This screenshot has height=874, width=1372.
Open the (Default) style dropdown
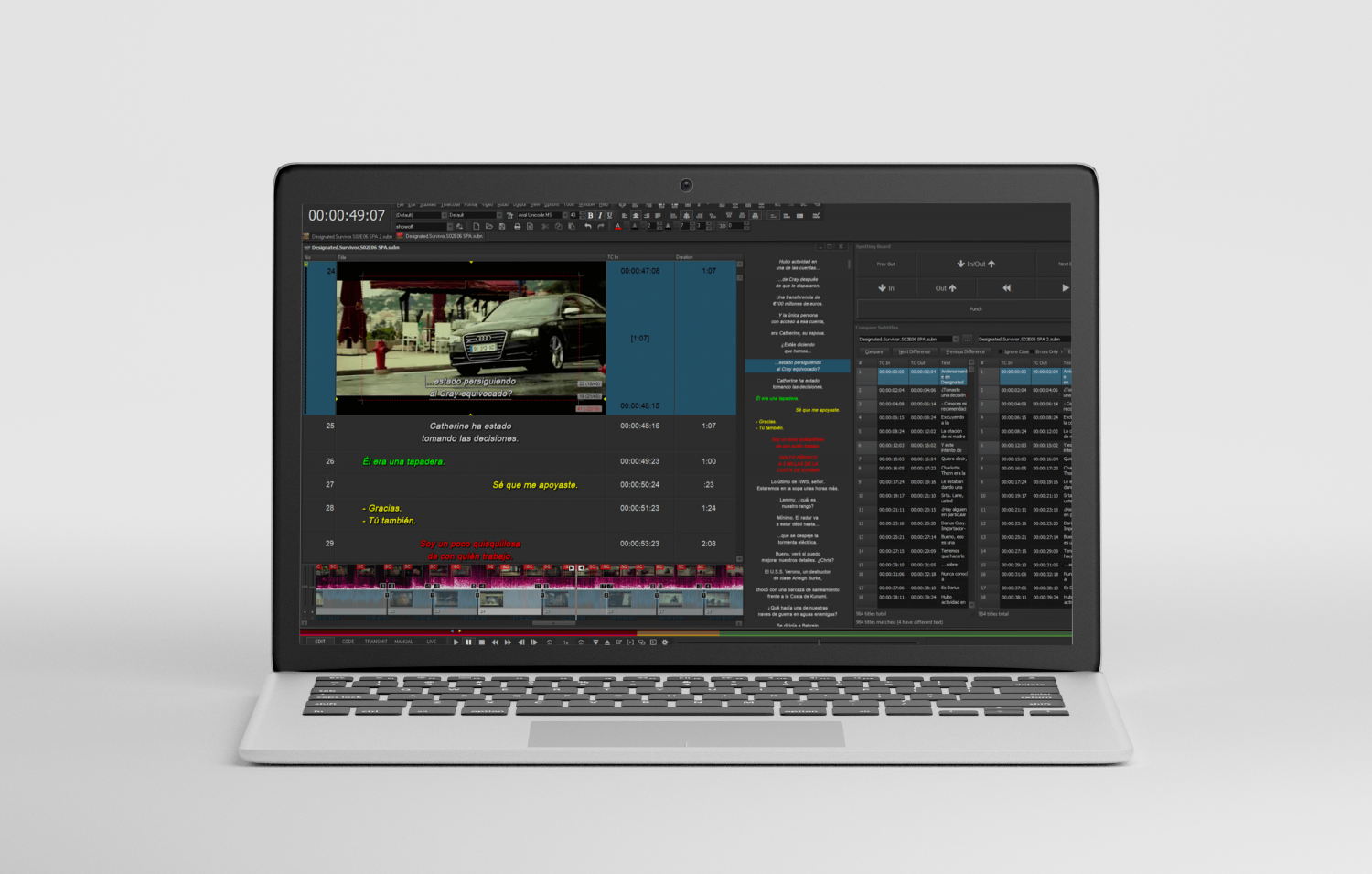point(445,215)
